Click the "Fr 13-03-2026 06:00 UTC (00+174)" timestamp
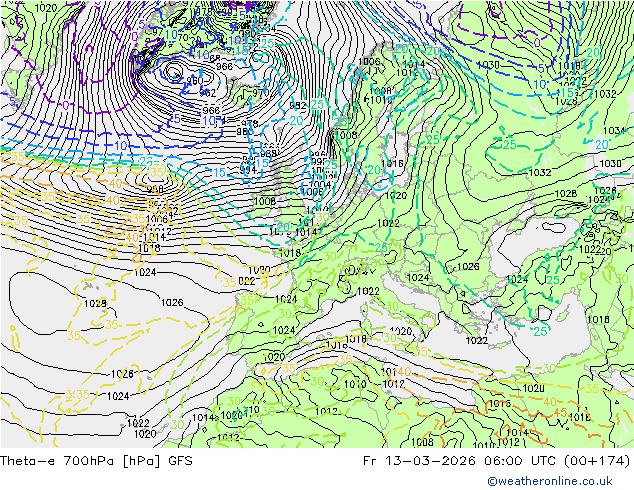This screenshot has height=490, width=634. click(497, 461)
